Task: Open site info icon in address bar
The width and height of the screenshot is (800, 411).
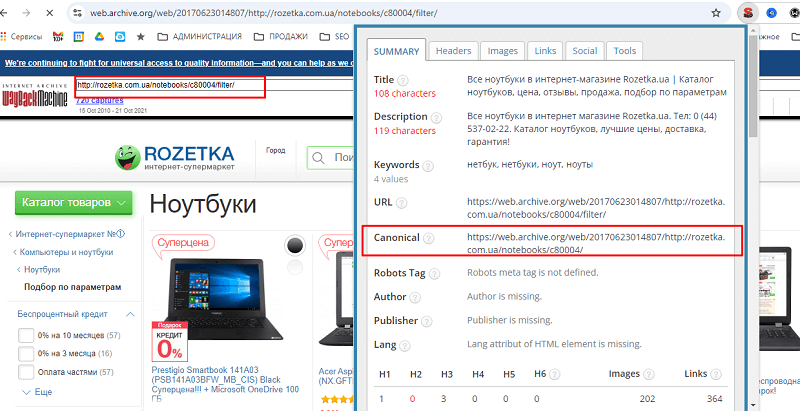Action: (x=77, y=13)
